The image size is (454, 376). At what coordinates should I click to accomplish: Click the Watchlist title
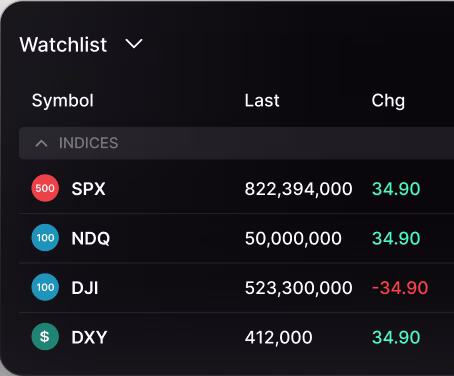coord(63,45)
